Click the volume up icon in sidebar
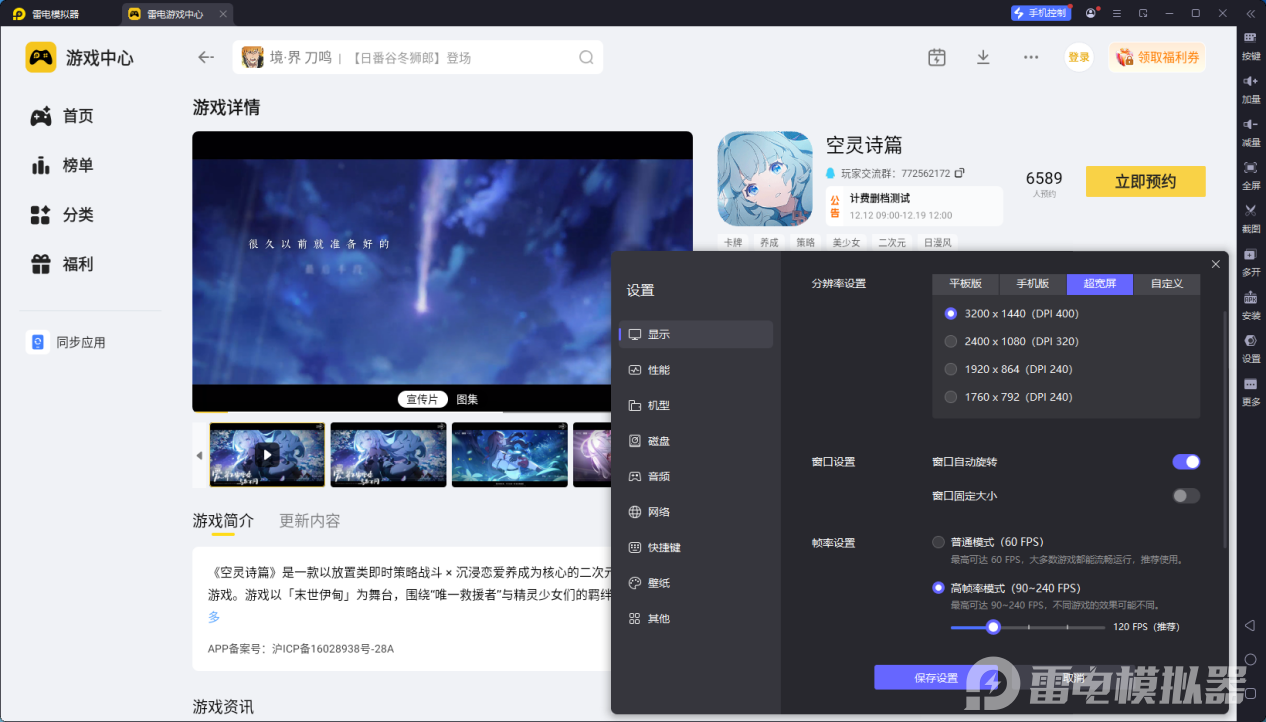Screen dimensions: 1266x722 tap(1250, 82)
